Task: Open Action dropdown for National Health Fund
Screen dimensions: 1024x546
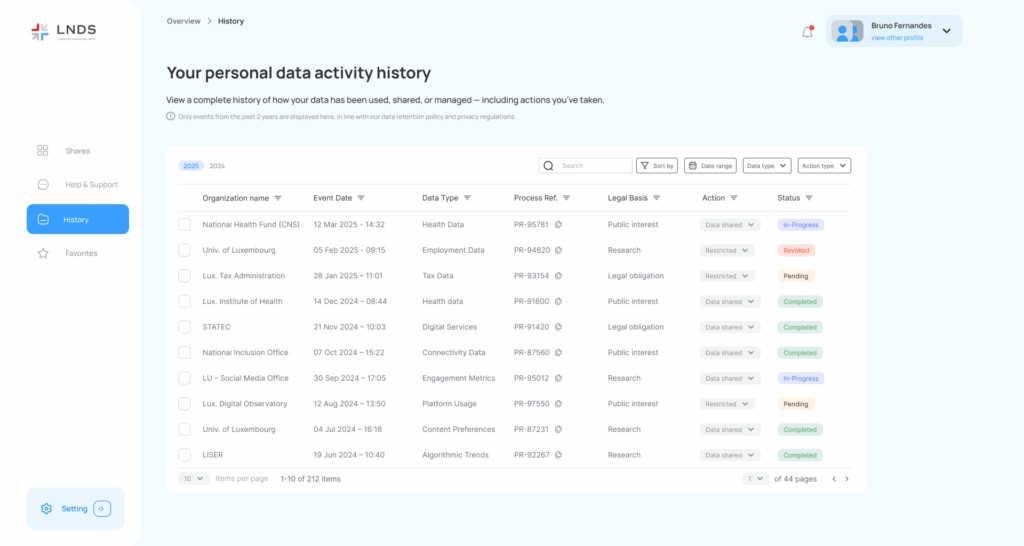Action: tap(730, 225)
